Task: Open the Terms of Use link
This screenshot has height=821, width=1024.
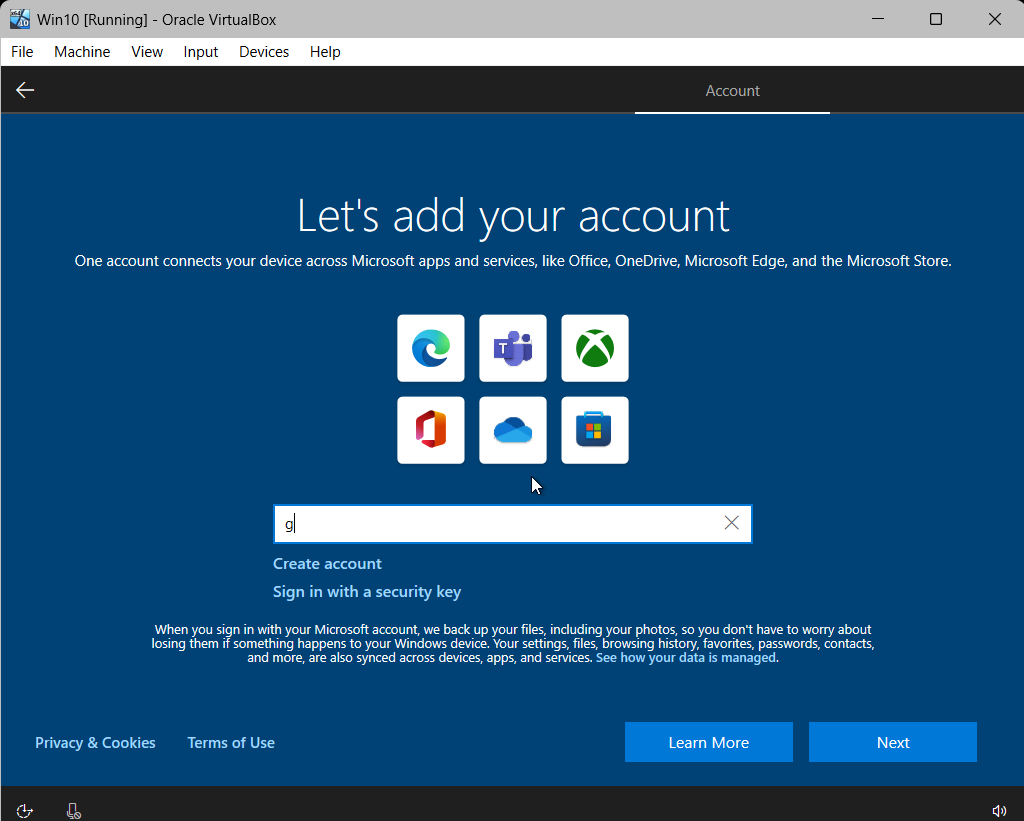Action: (231, 743)
